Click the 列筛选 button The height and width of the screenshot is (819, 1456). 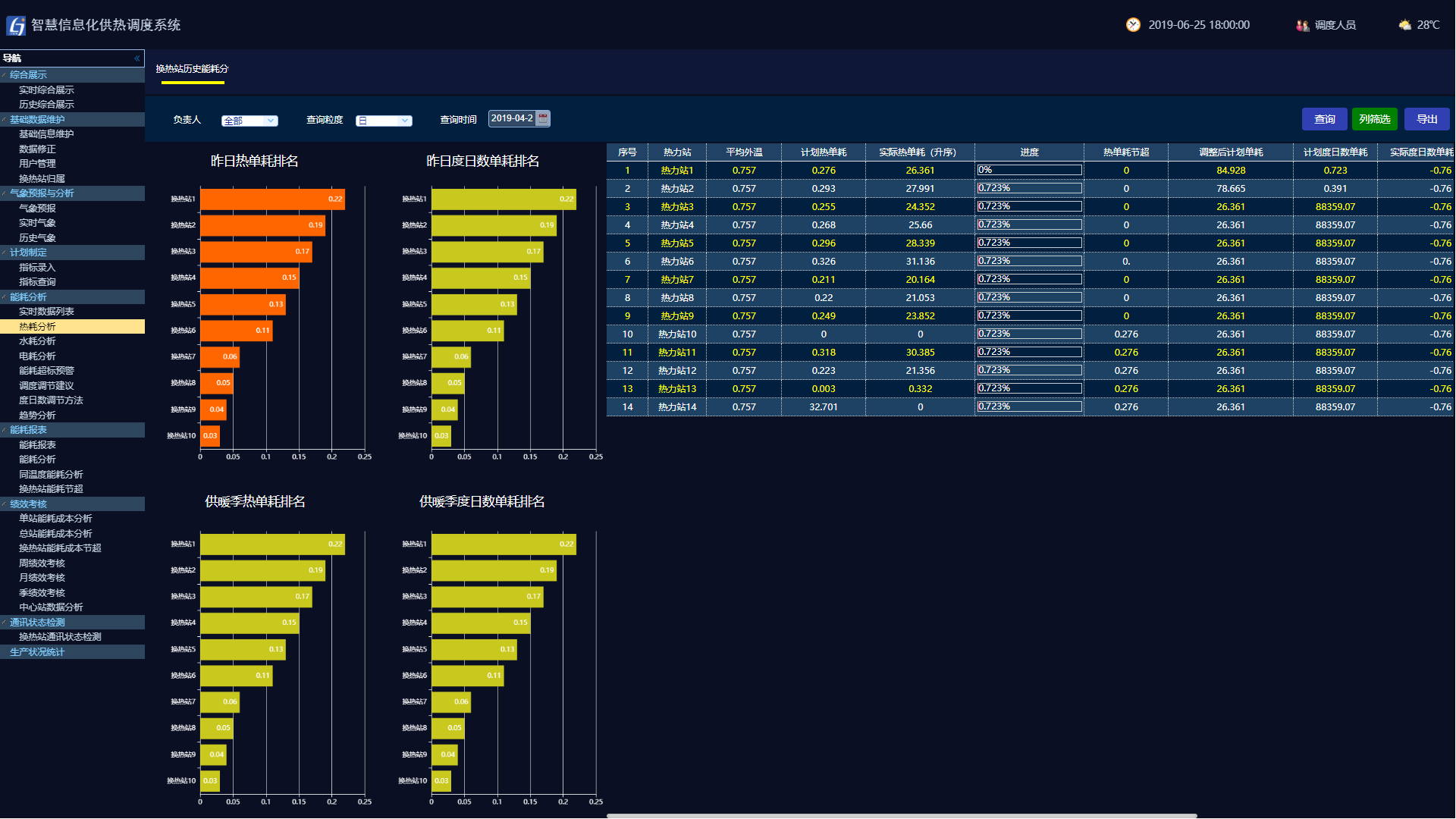pyautogui.click(x=1374, y=119)
